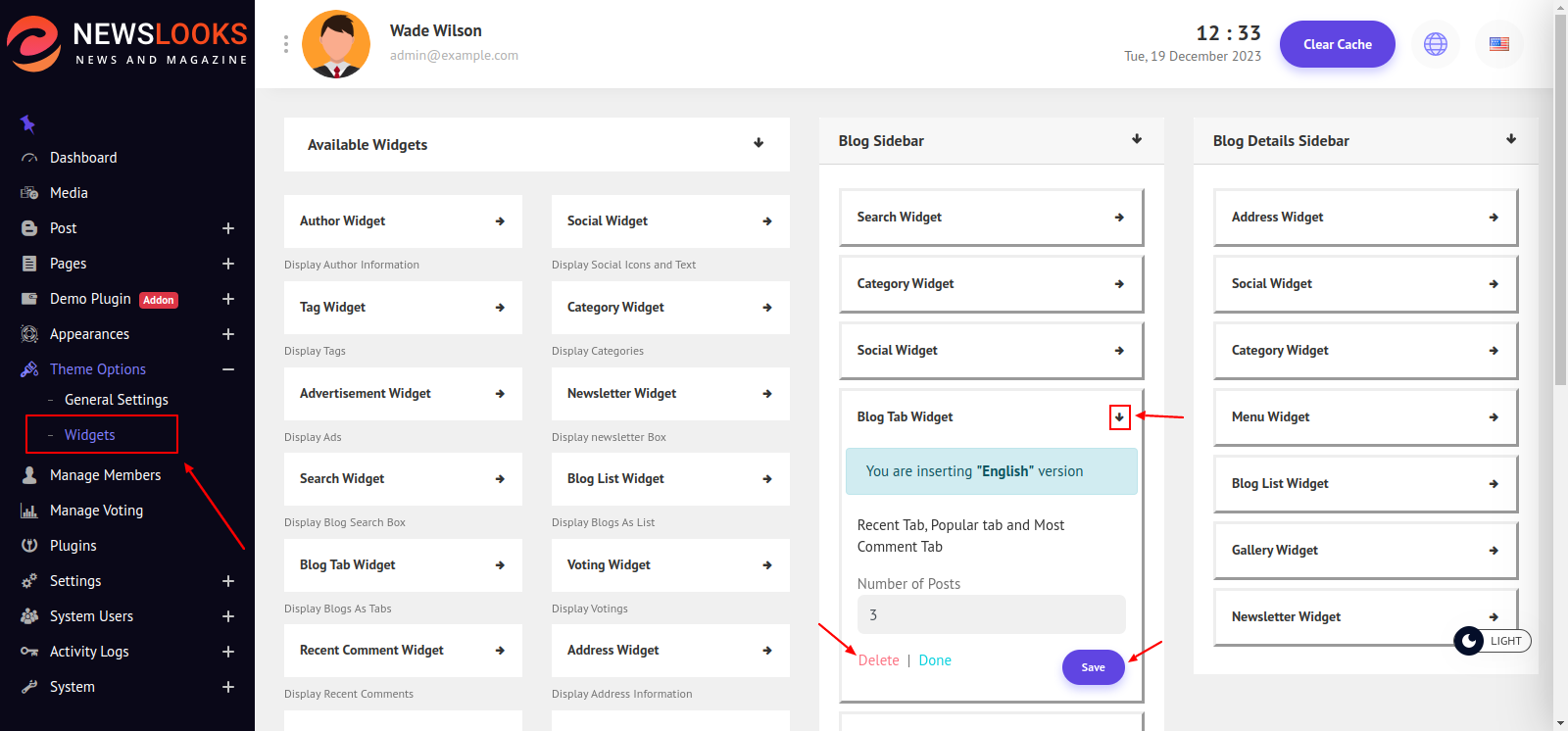The image size is (1568, 731).
Task: Click the Plugins power icon in sidebar
Action: pyautogui.click(x=29, y=546)
